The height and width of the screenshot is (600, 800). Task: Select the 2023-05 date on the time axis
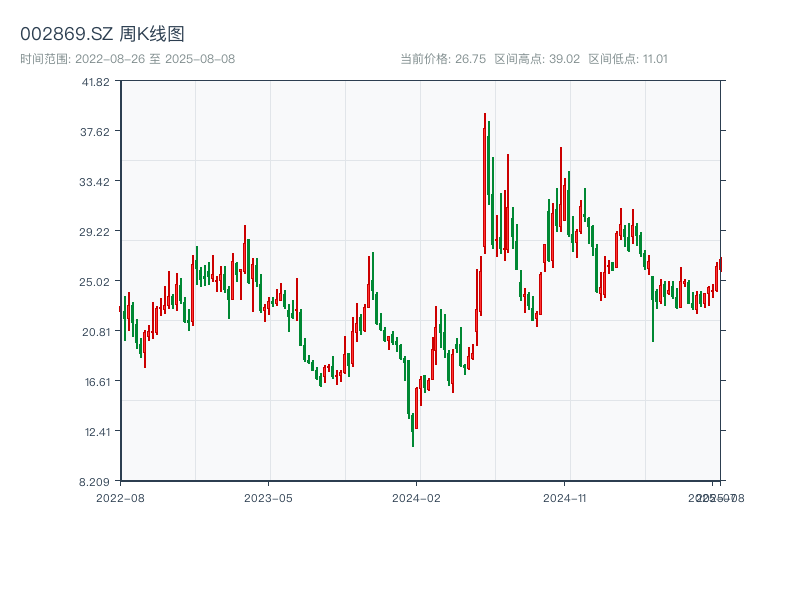pos(268,497)
